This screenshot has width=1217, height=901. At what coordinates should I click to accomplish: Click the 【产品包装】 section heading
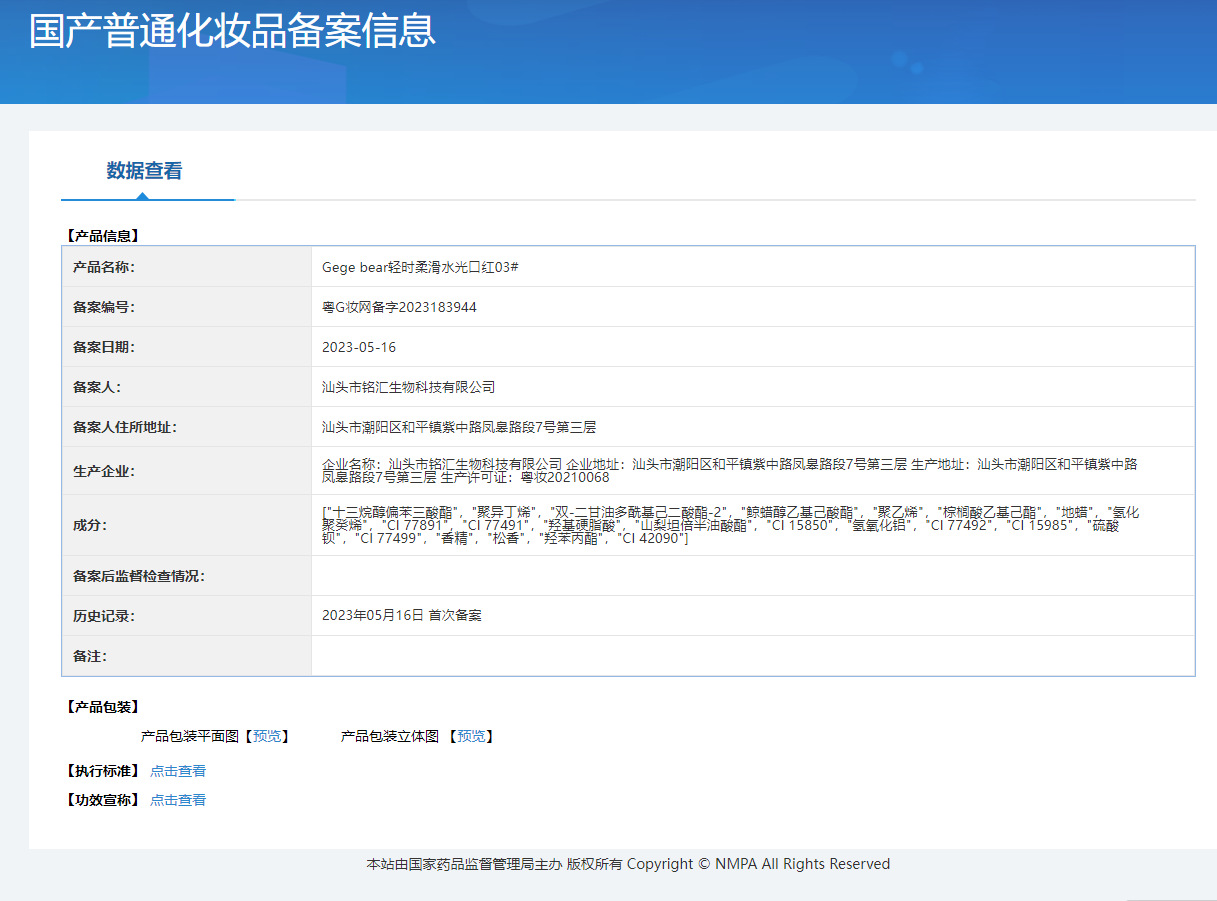click(x=102, y=707)
